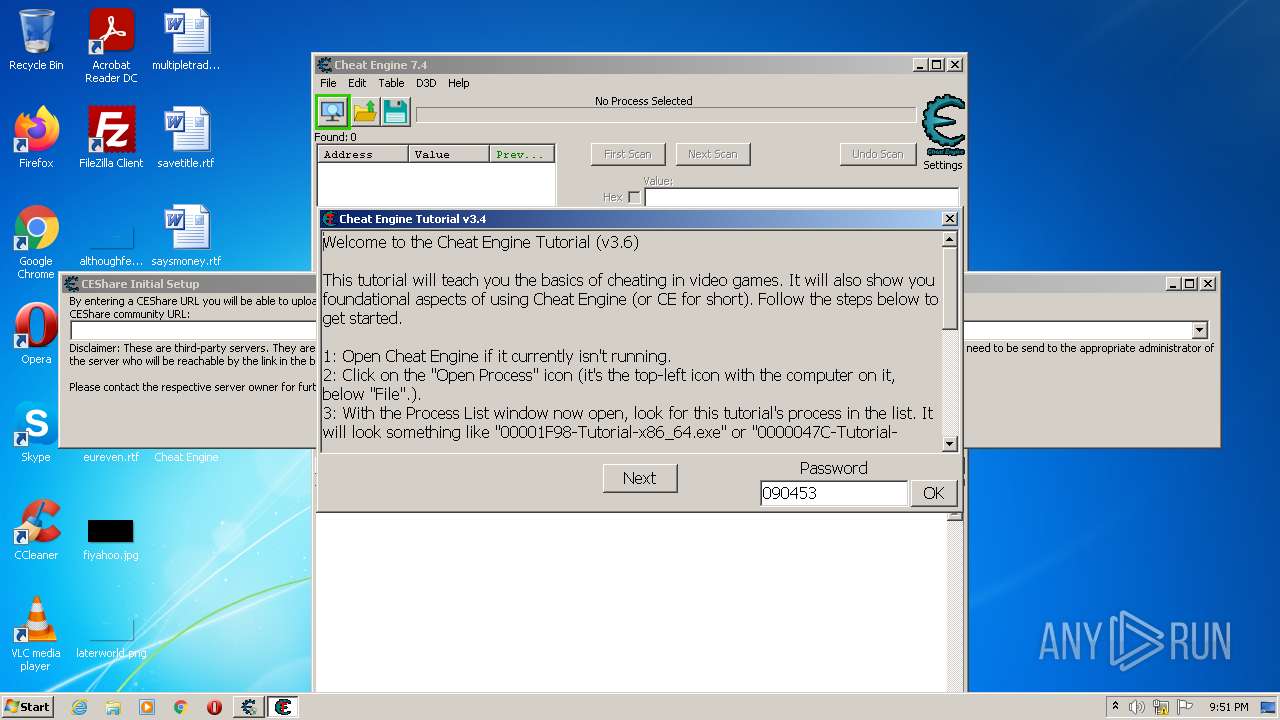Click the scan Value input field
The width and height of the screenshot is (1280, 720).
[801, 198]
